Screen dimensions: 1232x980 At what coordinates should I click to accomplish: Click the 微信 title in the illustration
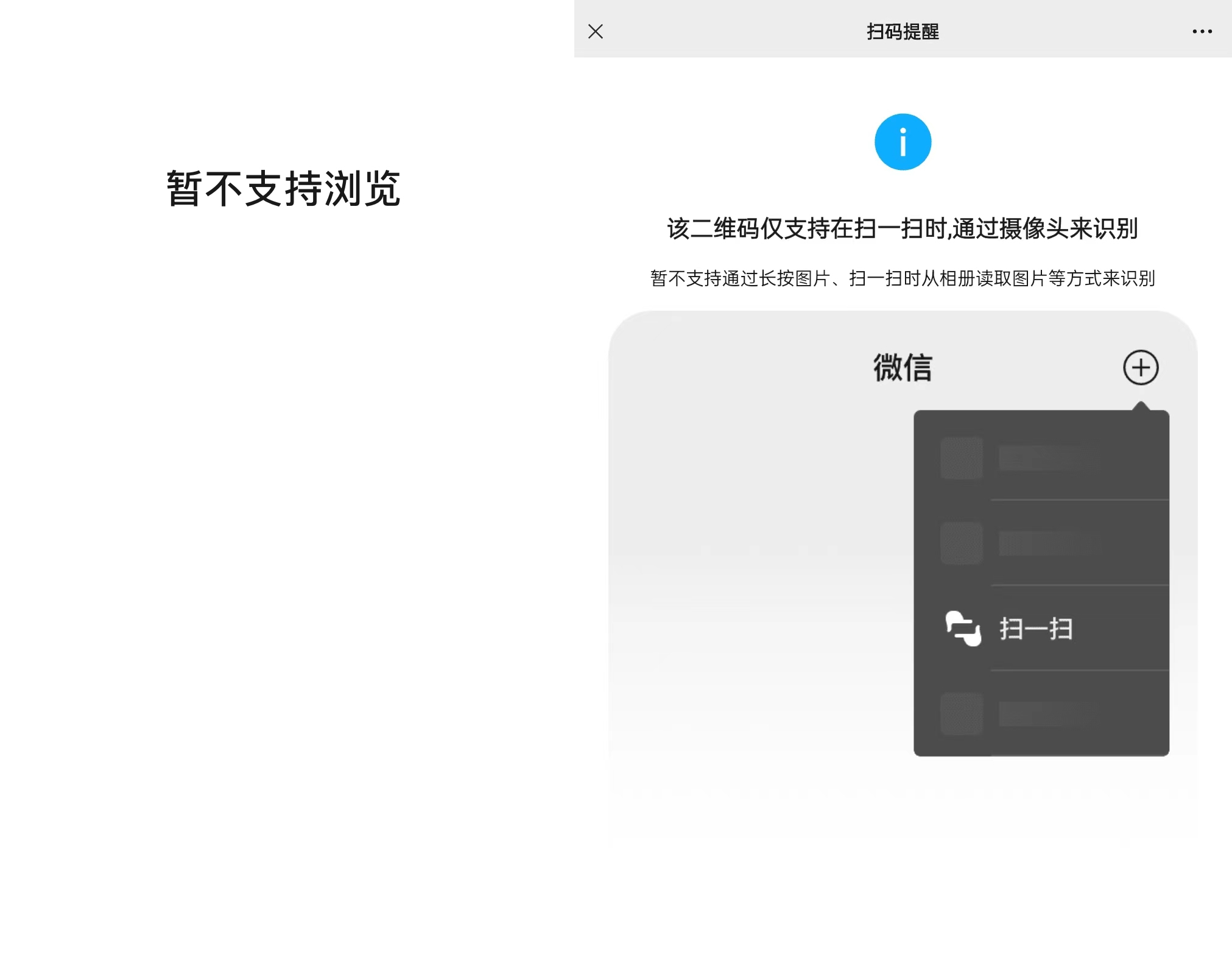903,367
